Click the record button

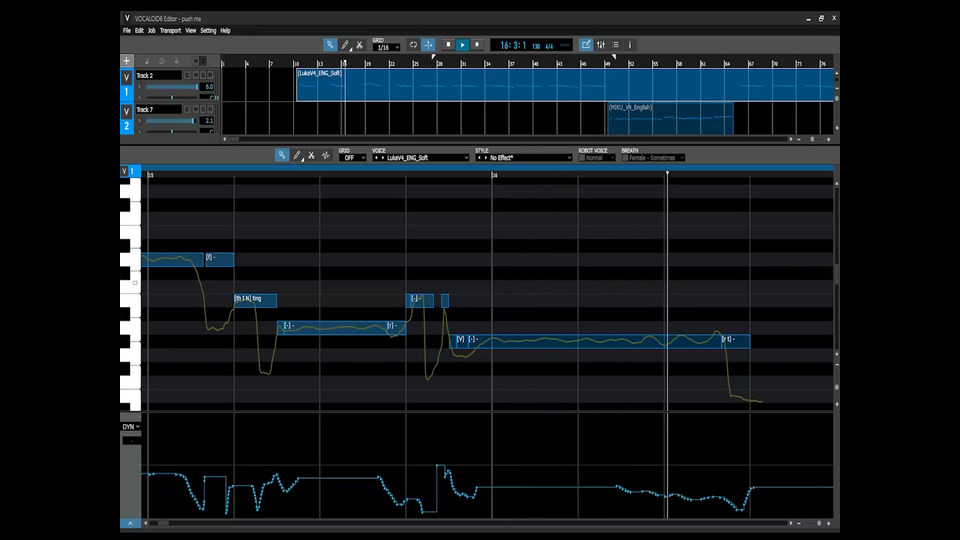pos(477,45)
